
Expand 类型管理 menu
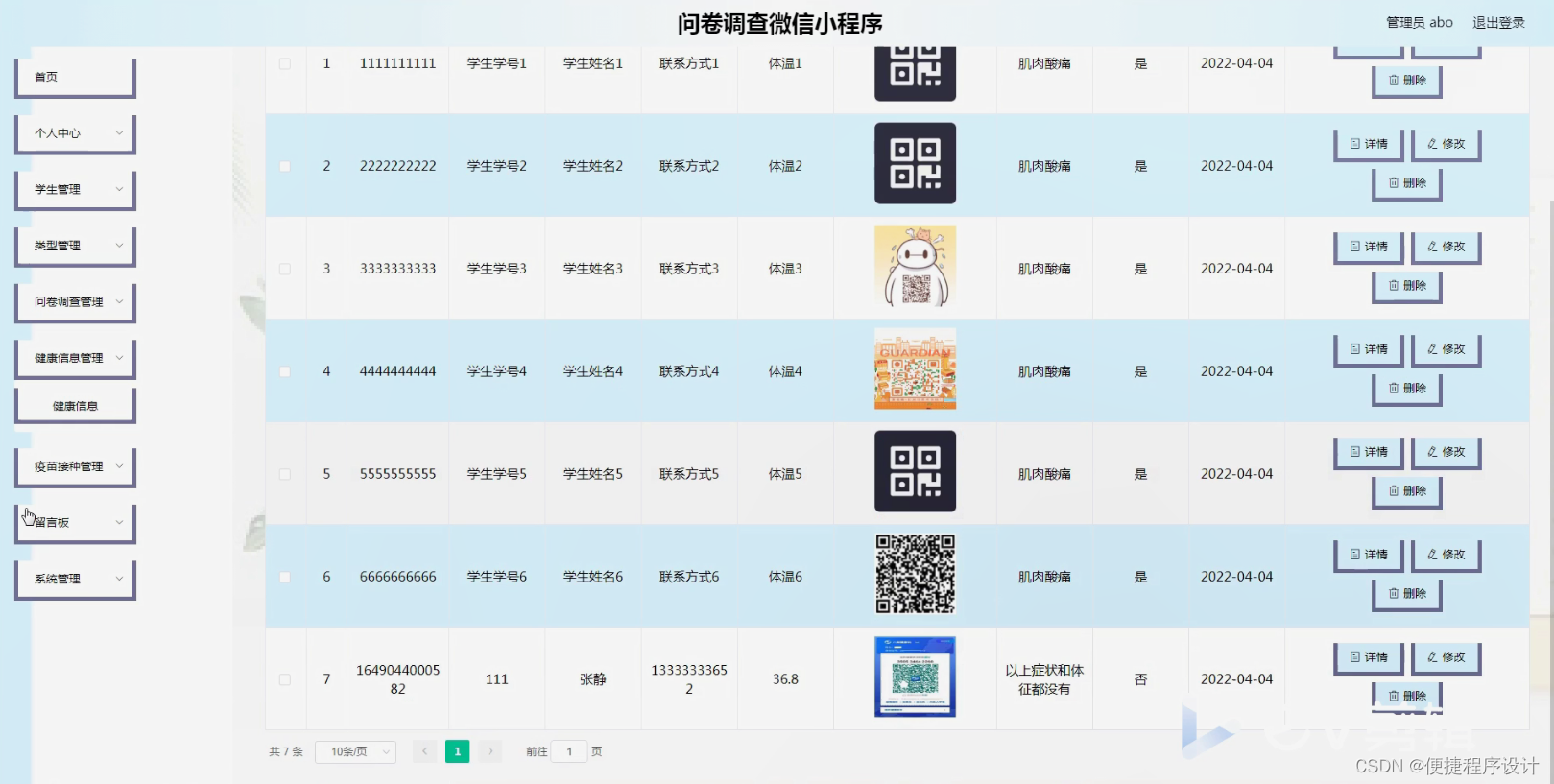75,246
